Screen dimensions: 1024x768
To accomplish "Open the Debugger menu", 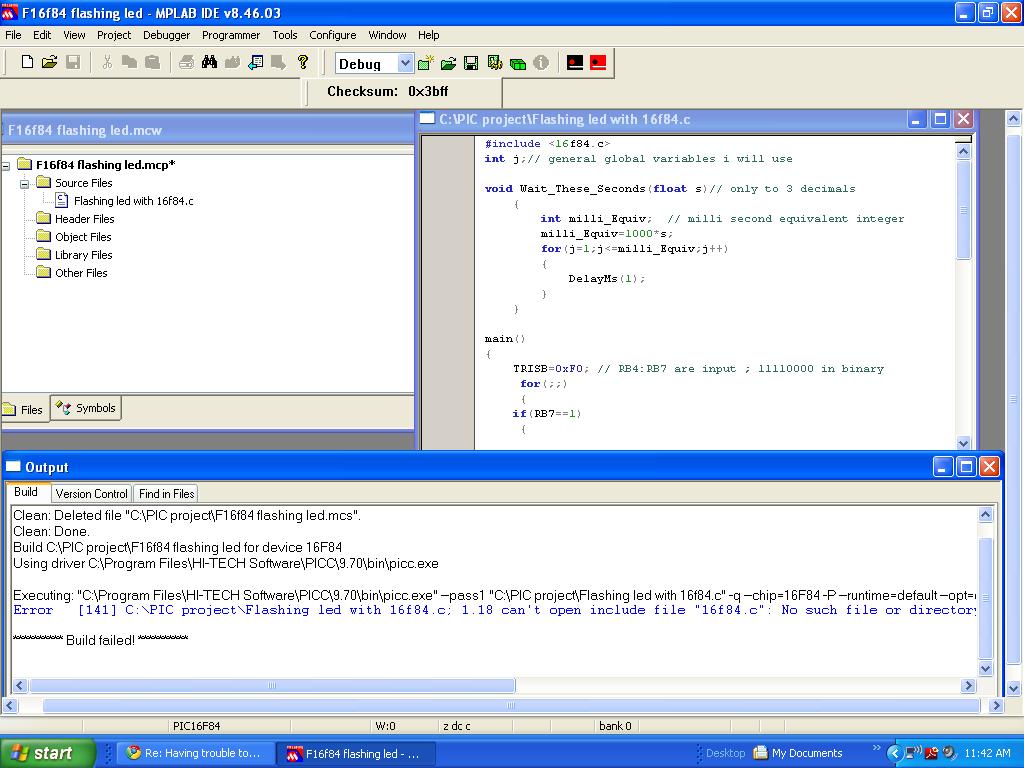I will (166, 35).
